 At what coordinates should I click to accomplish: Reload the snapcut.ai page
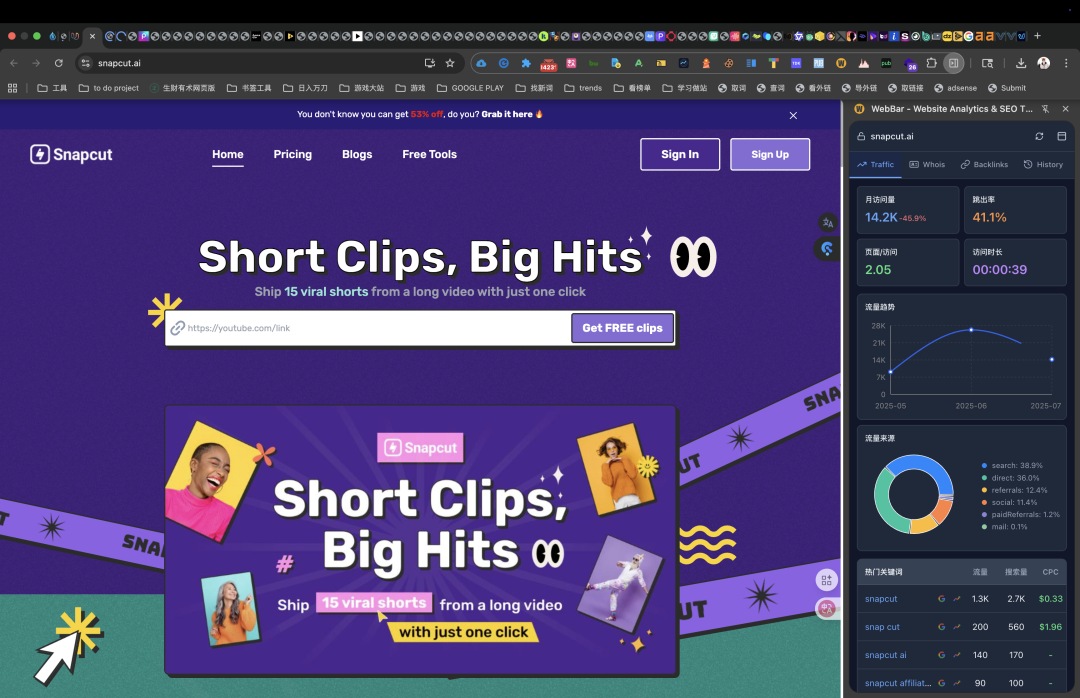(x=59, y=63)
